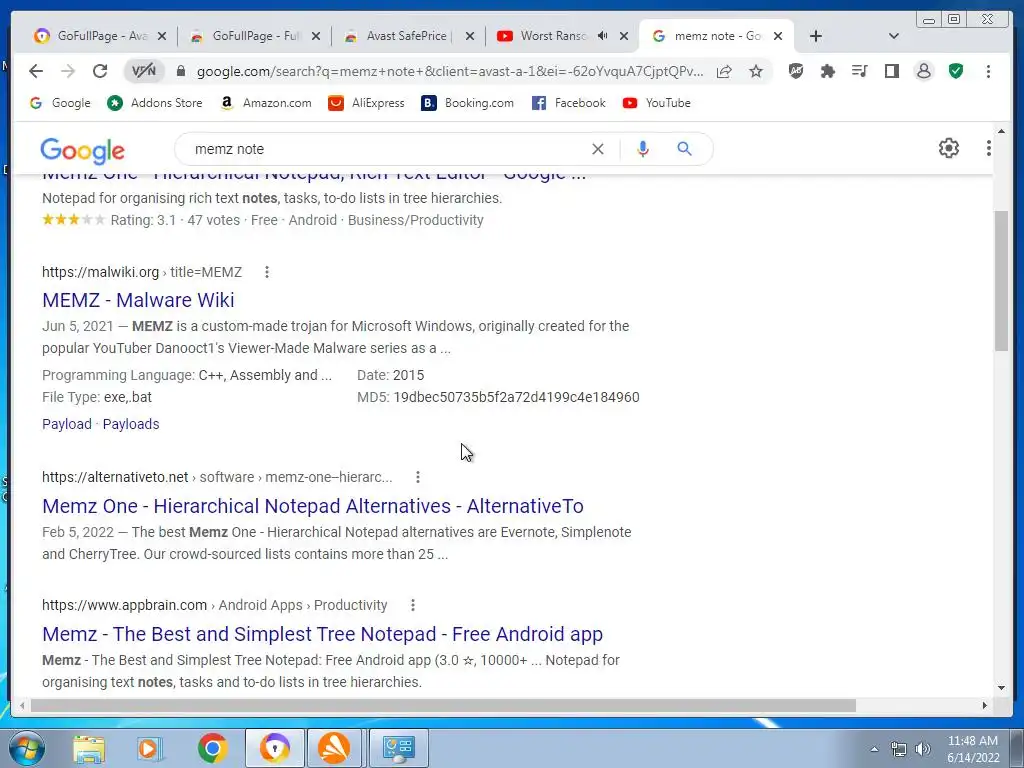1024x768 pixels.
Task: Open the volume speaker tray icon
Action: [x=922, y=749]
